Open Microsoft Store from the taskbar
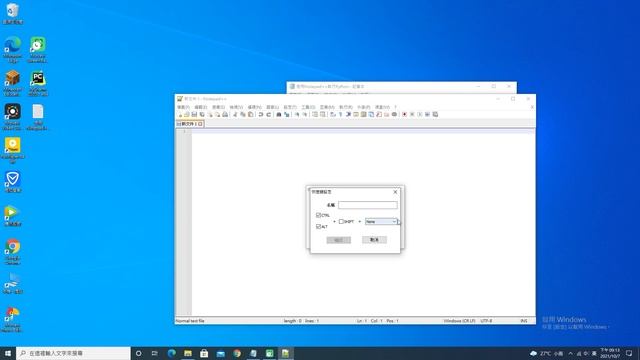Viewport: 640px width, 360px height. tap(204, 353)
